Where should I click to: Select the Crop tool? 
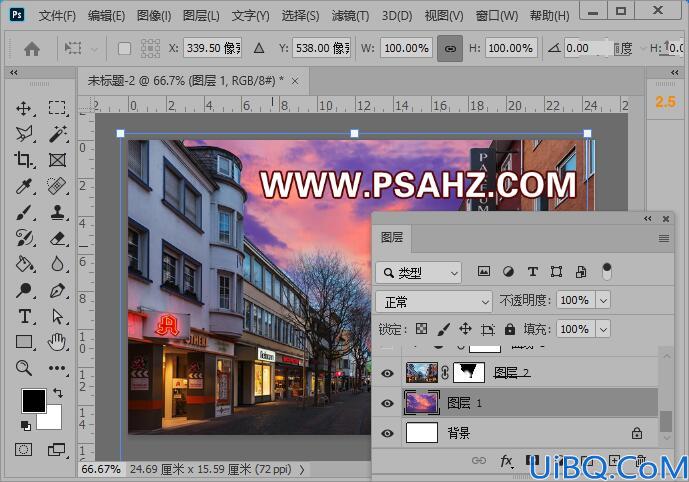(23, 159)
